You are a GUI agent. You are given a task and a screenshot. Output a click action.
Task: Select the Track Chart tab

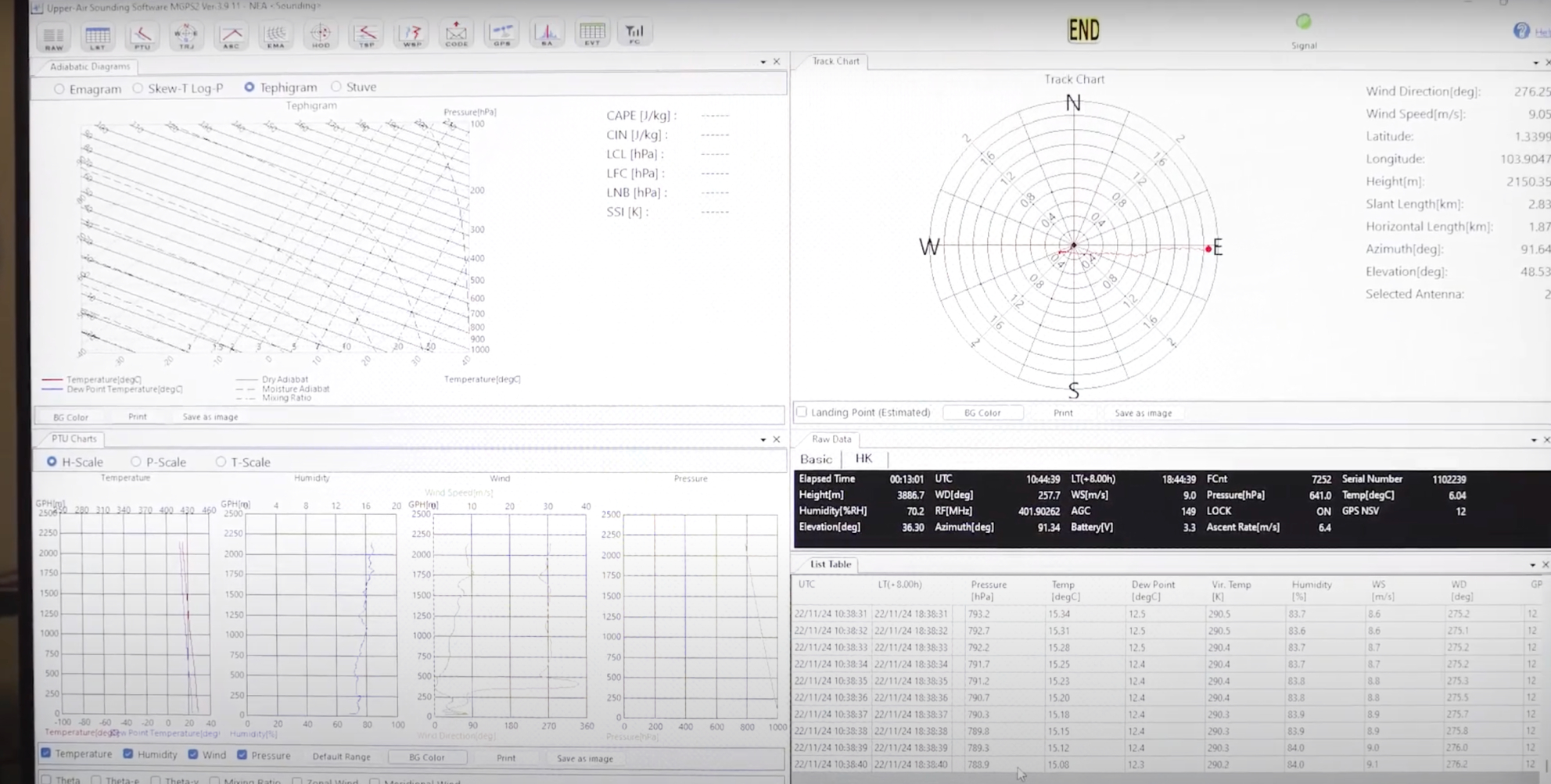[x=835, y=61]
